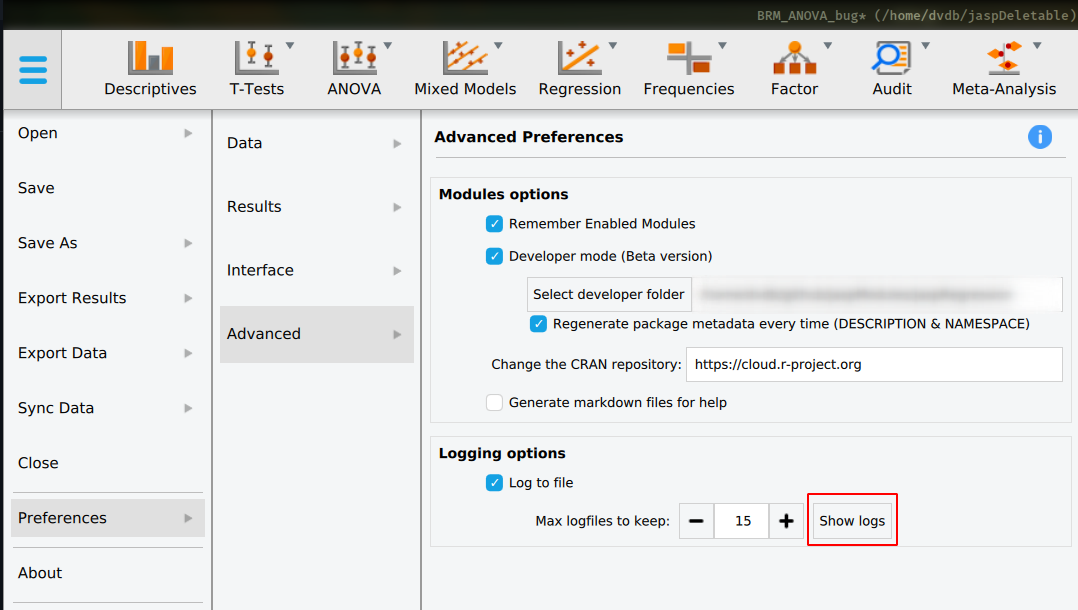Open the Results preferences section
1078x610 pixels.
pyautogui.click(x=253, y=206)
